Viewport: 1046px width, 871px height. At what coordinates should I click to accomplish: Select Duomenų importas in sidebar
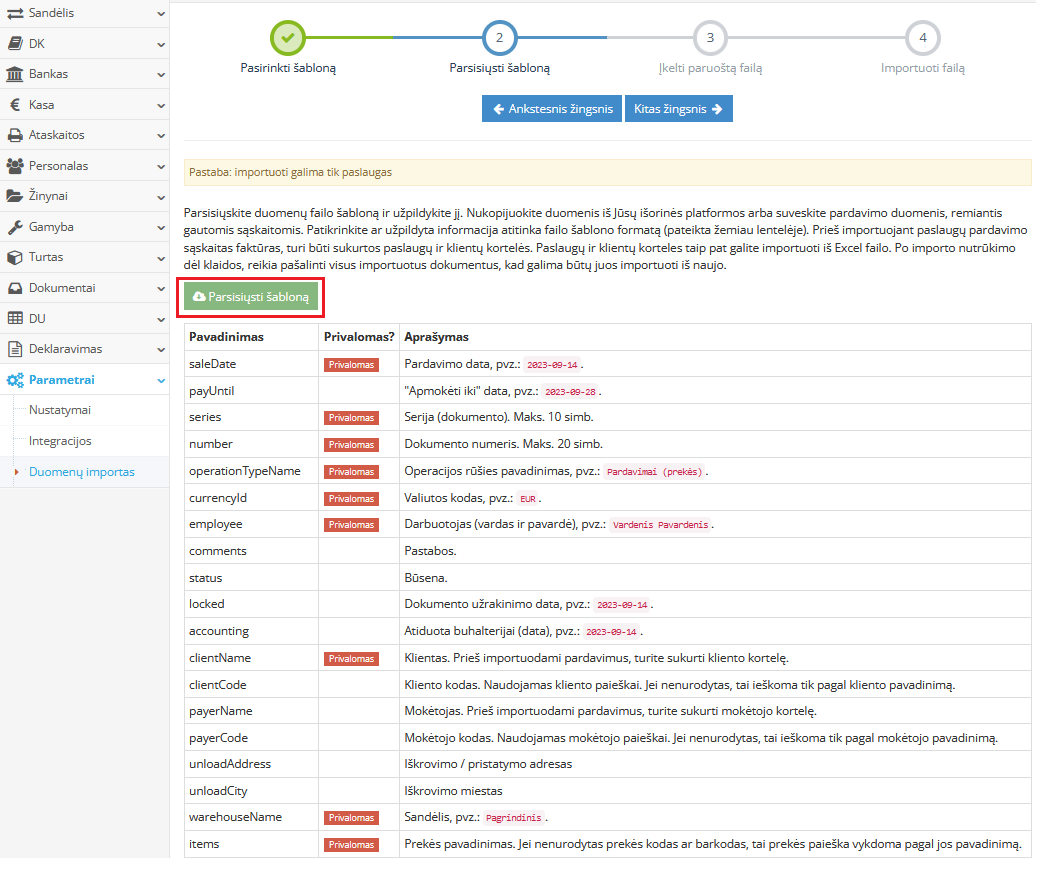pos(81,472)
